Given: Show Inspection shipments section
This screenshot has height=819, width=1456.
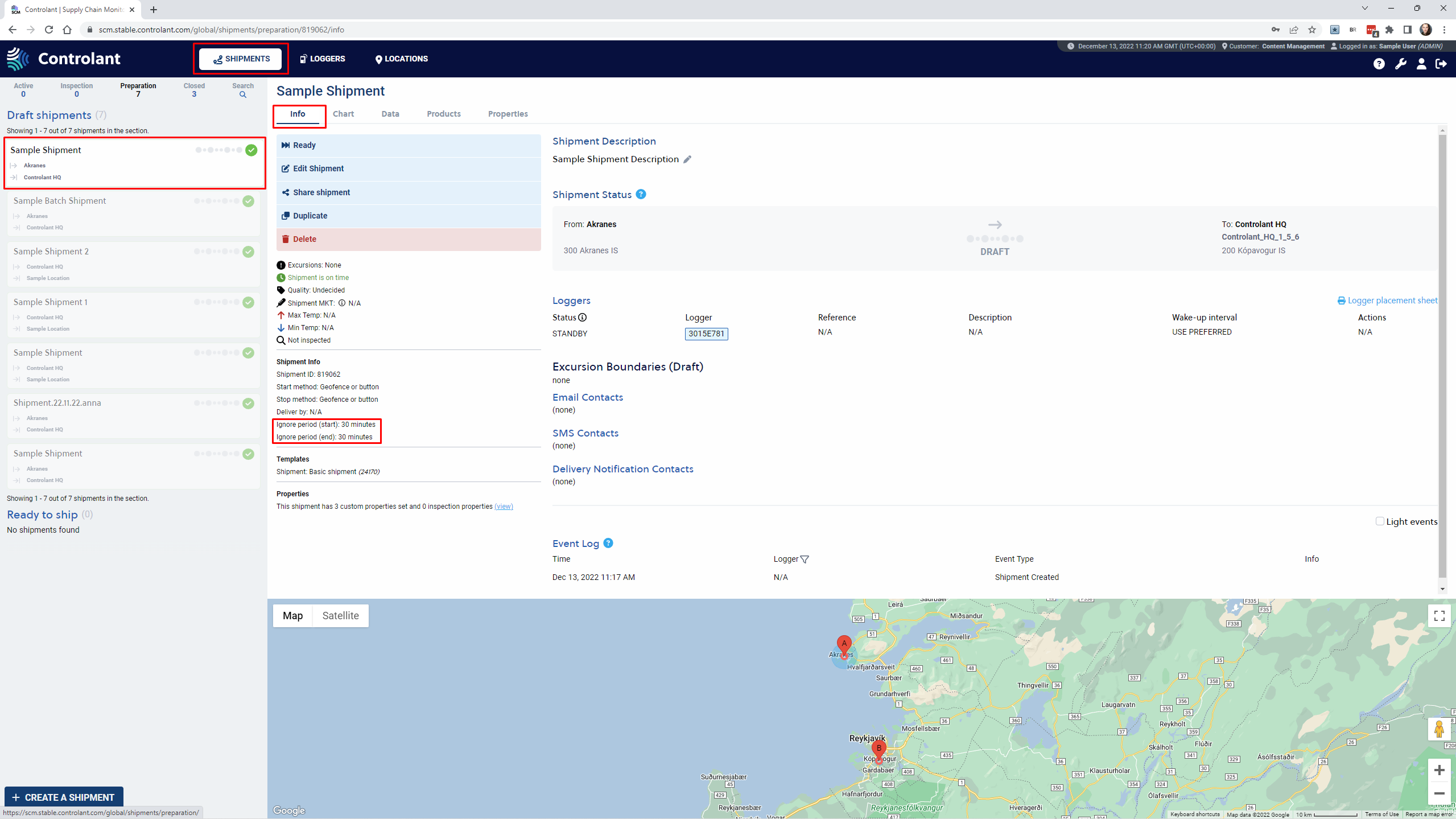Looking at the screenshot, I should [76, 90].
